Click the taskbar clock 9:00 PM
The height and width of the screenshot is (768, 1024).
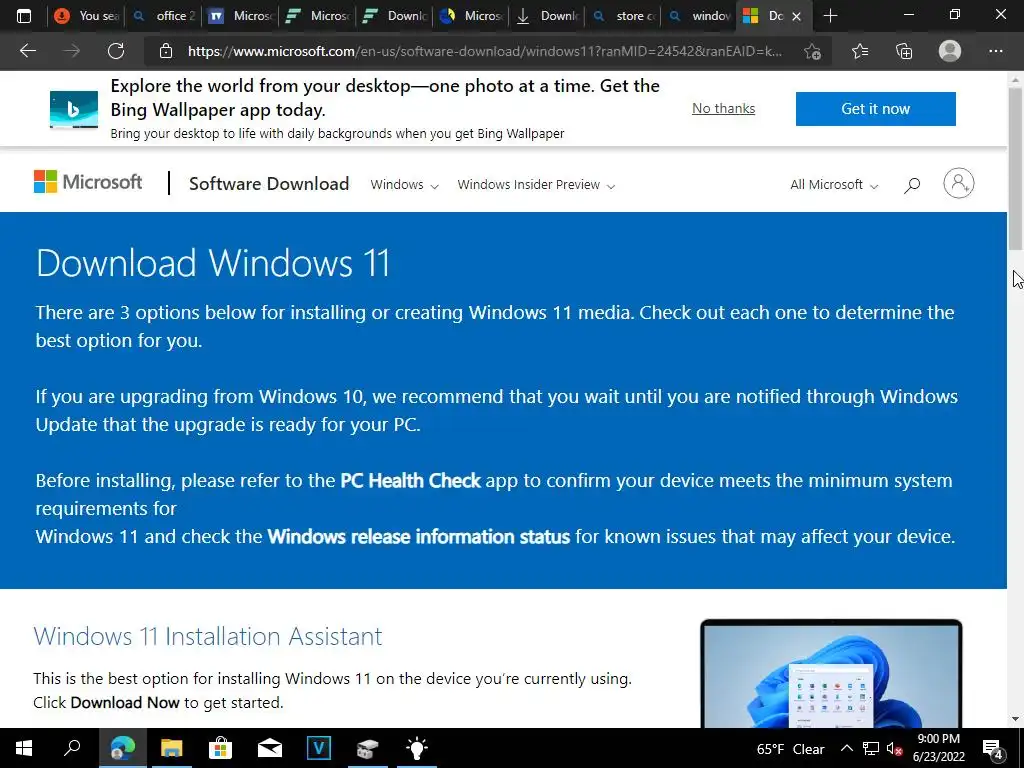click(938, 748)
